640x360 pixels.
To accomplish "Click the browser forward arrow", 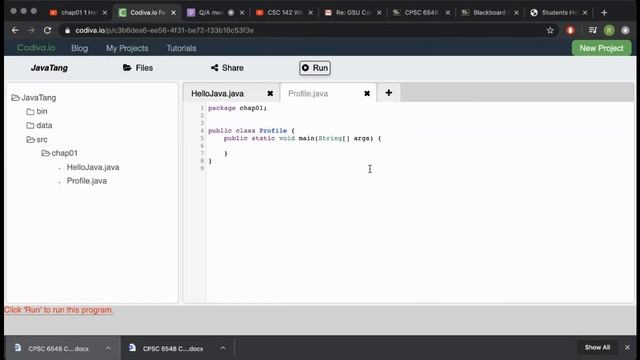I will [x=31, y=30].
